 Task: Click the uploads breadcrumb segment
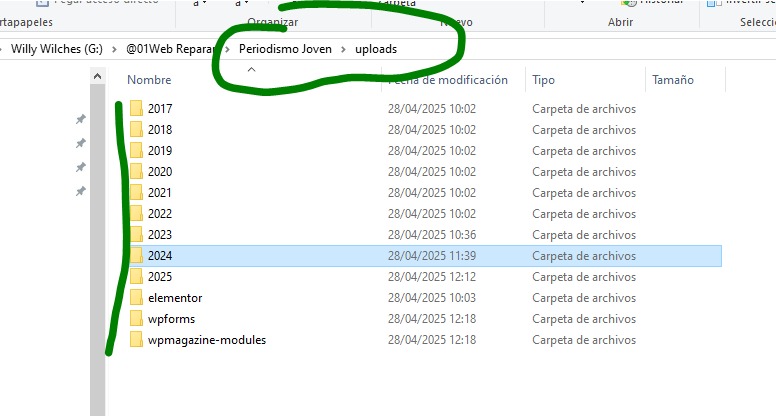pos(375,49)
